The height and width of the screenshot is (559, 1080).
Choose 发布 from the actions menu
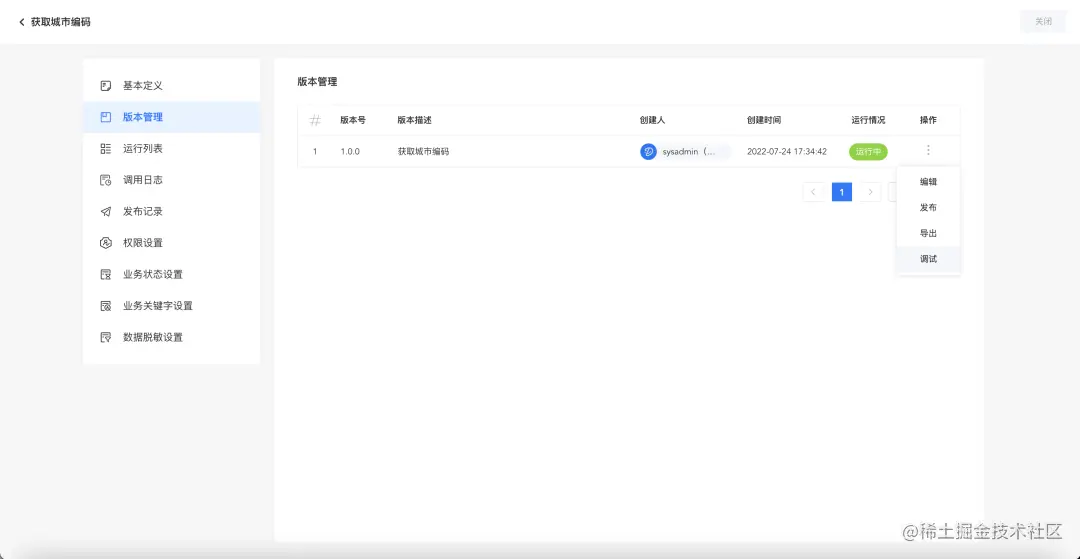tap(928, 208)
